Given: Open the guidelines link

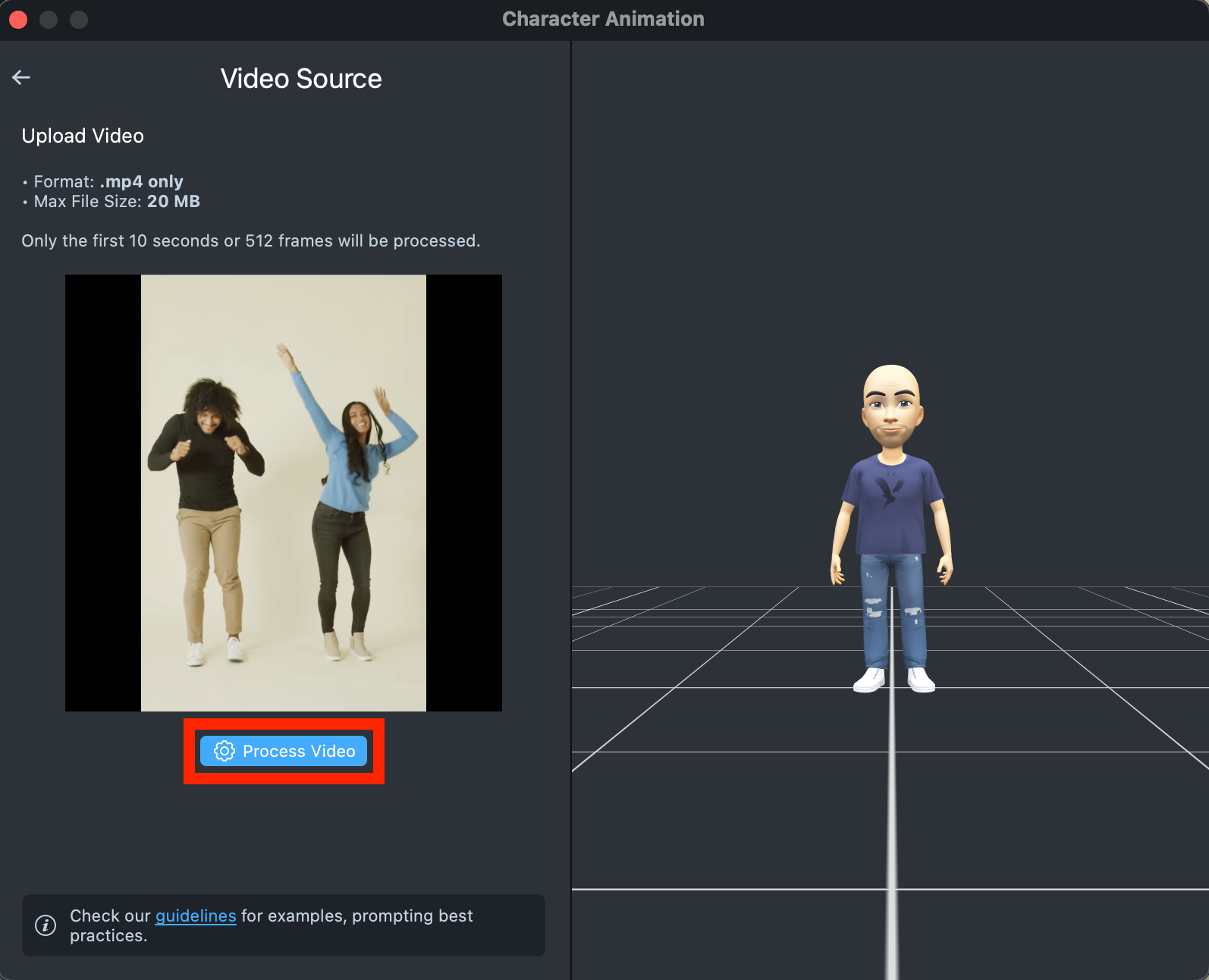Looking at the screenshot, I should tap(196, 916).
